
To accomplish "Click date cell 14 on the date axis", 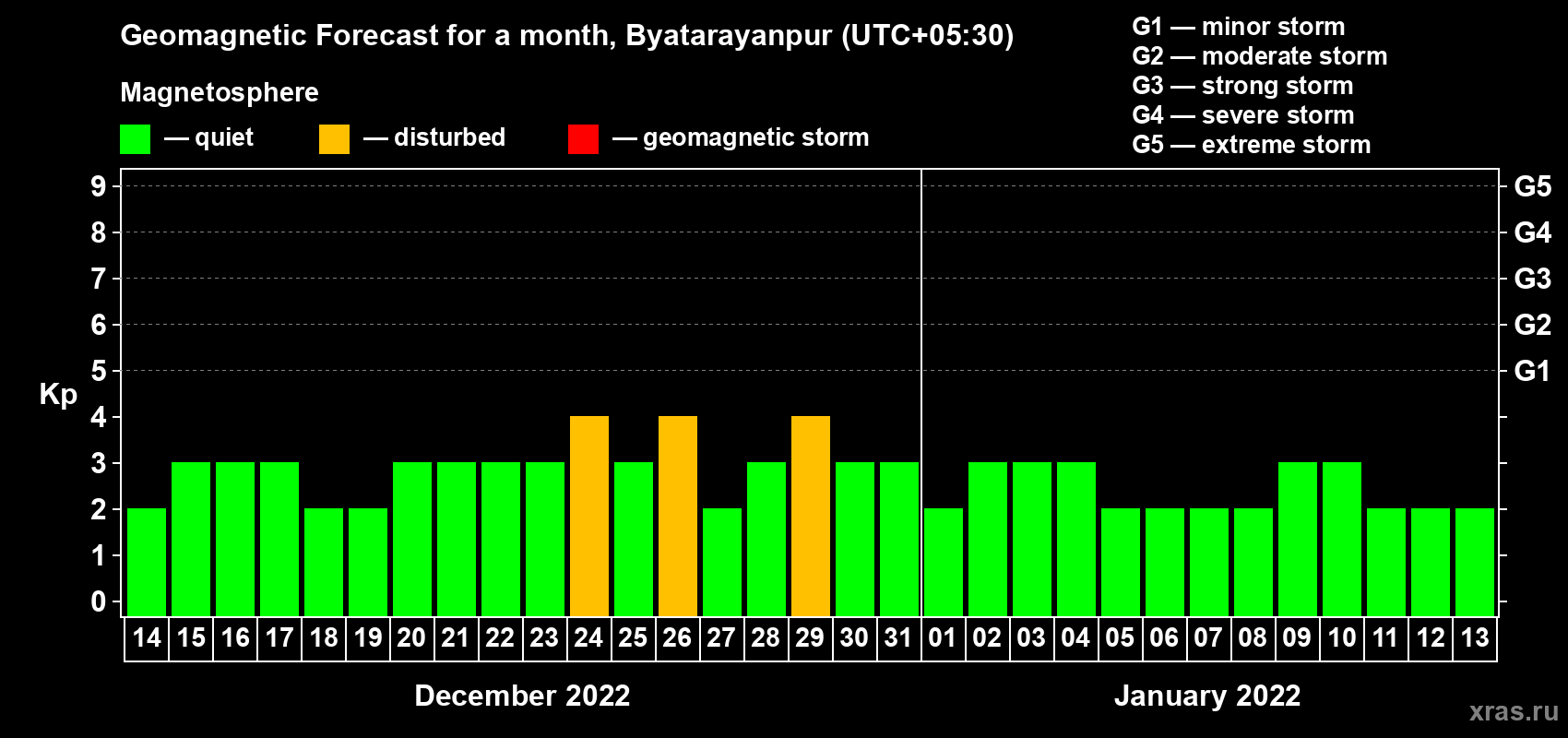I will [147, 638].
